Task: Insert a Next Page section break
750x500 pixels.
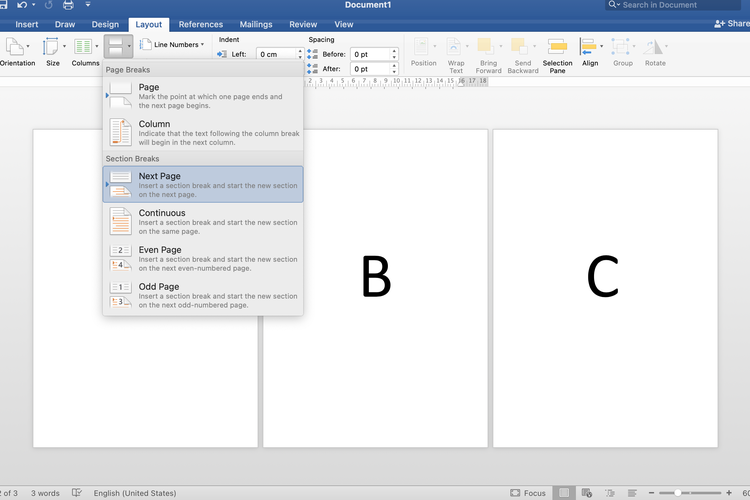Action: pyautogui.click(x=203, y=184)
